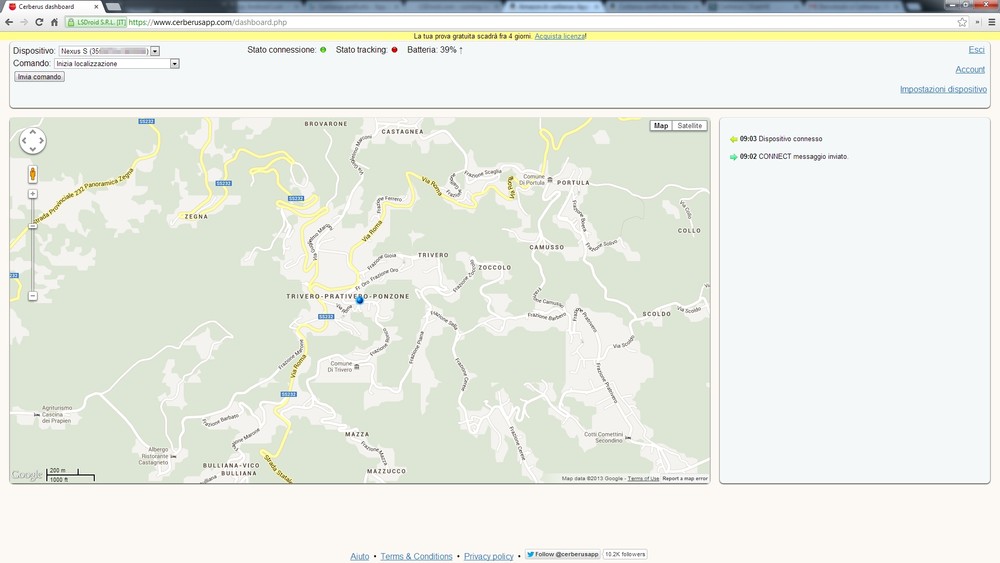This screenshot has width=1000, height=563.
Task: Select the blue device location marker
Action: (x=360, y=300)
